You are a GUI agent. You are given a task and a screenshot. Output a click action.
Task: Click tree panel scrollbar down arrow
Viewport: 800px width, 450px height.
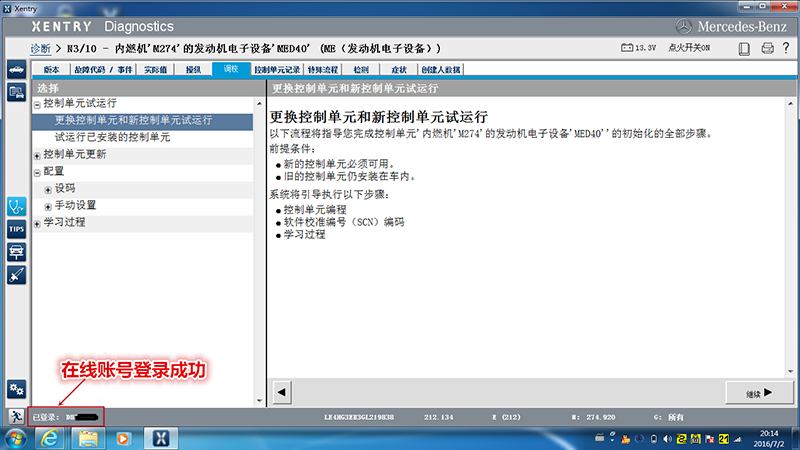[x=259, y=401]
